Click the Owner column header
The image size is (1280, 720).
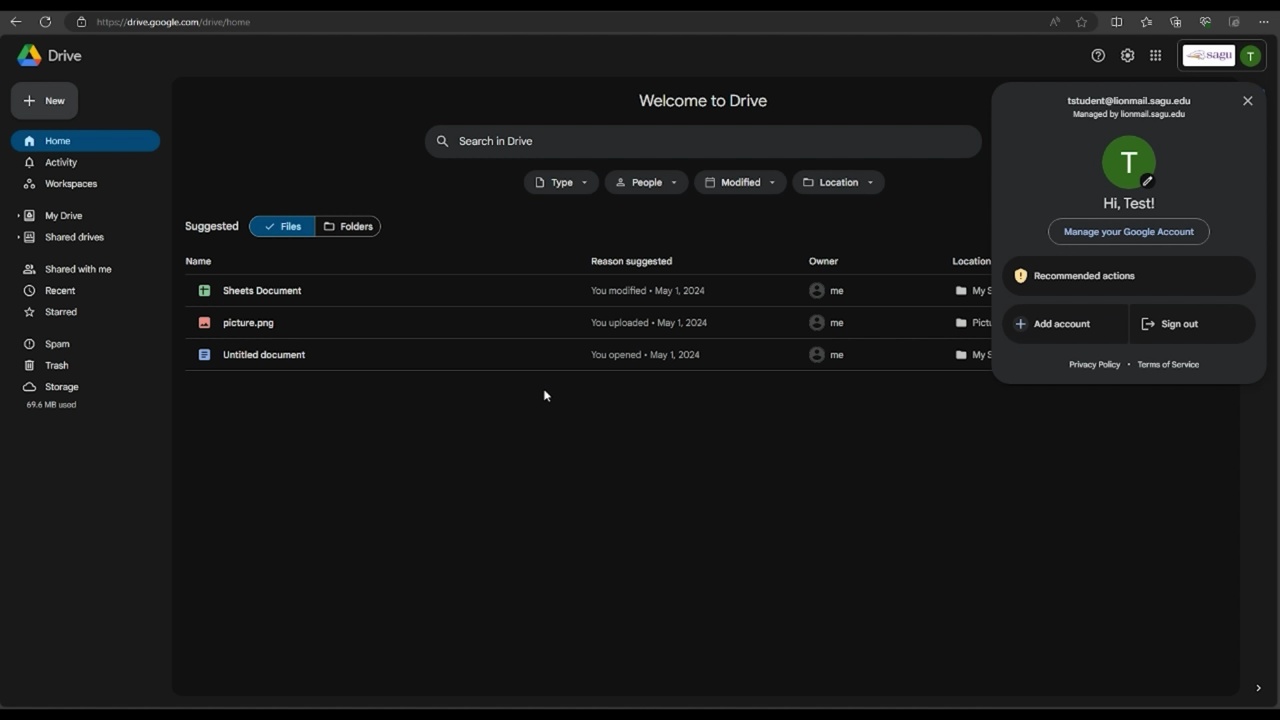(823, 261)
